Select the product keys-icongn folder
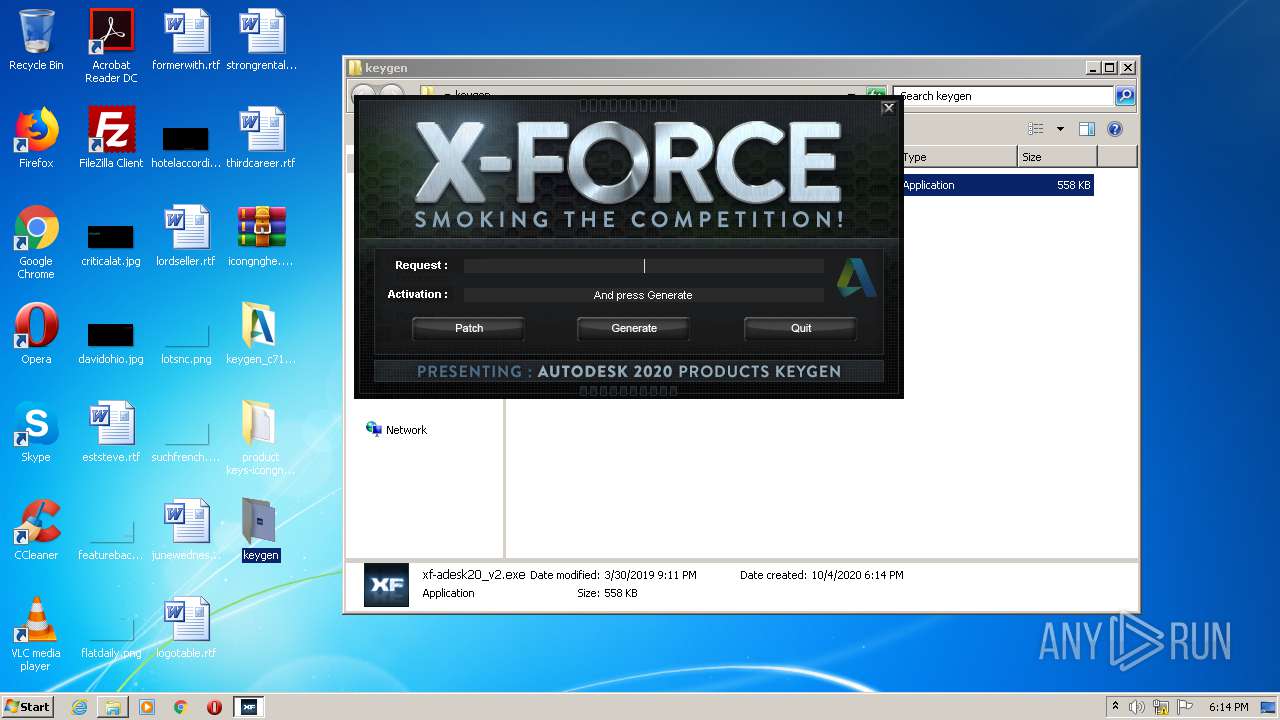This screenshot has width=1280, height=720. (261, 438)
